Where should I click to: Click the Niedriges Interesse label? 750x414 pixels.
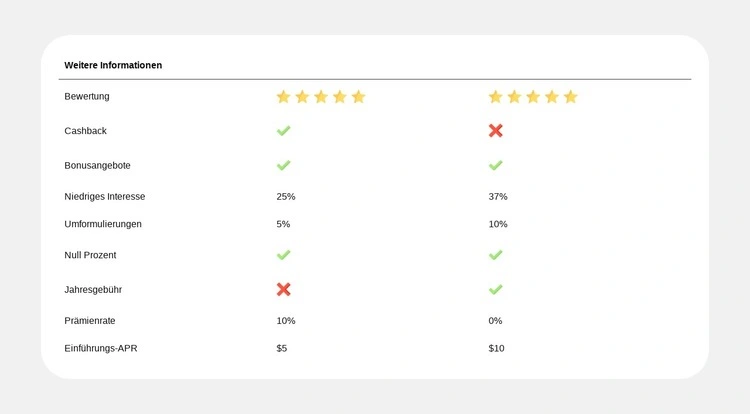coord(105,196)
